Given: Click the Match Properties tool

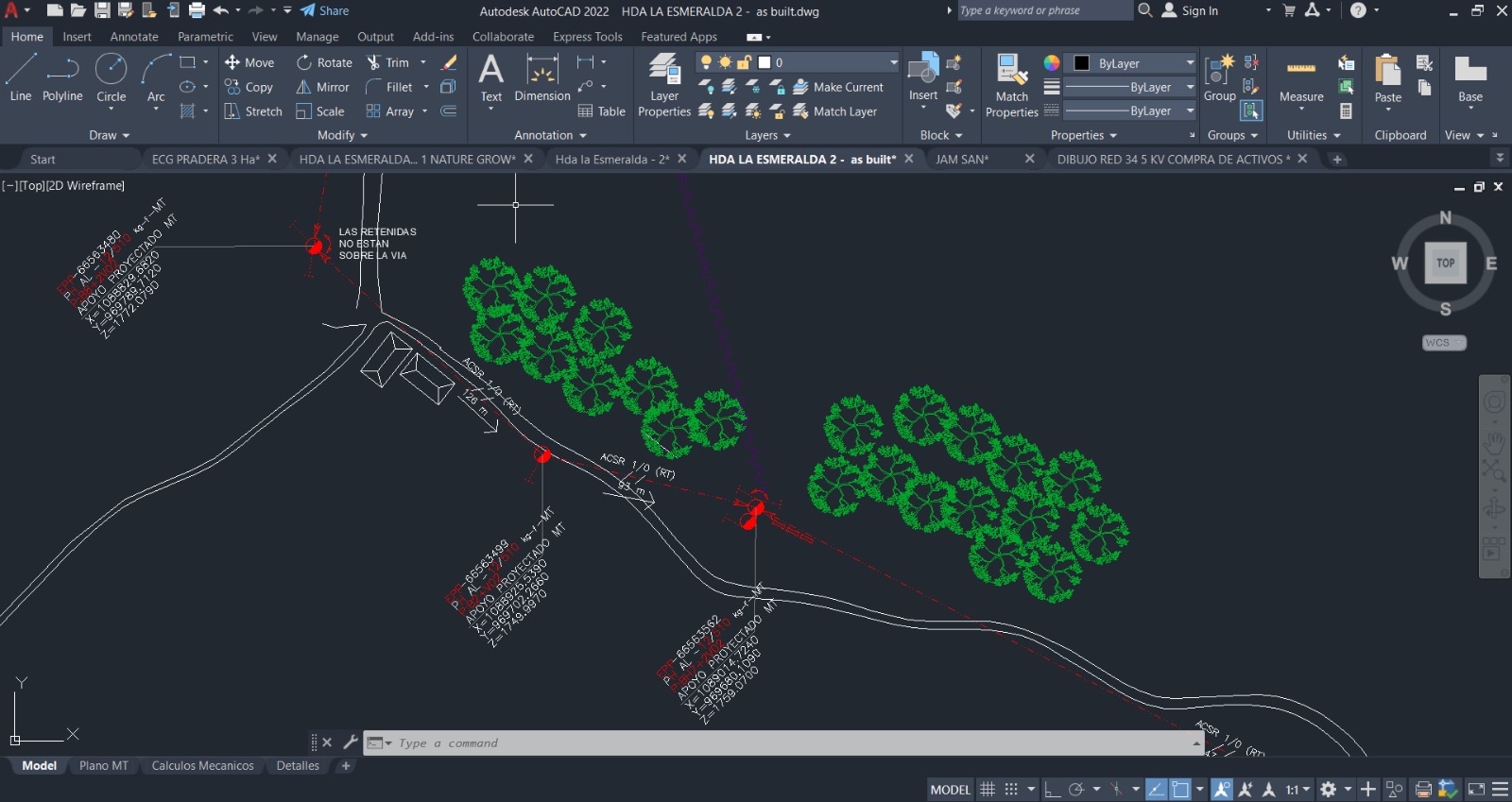Looking at the screenshot, I should click(x=1011, y=85).
